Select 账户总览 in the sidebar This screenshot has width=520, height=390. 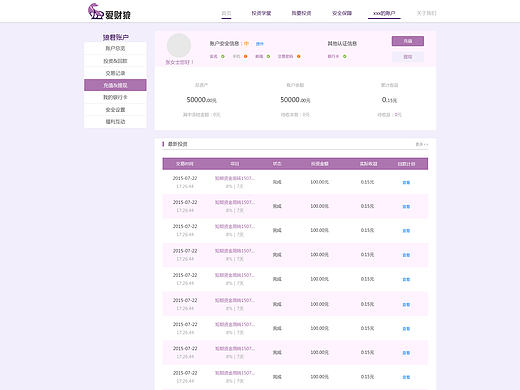(x=115, y=49)
